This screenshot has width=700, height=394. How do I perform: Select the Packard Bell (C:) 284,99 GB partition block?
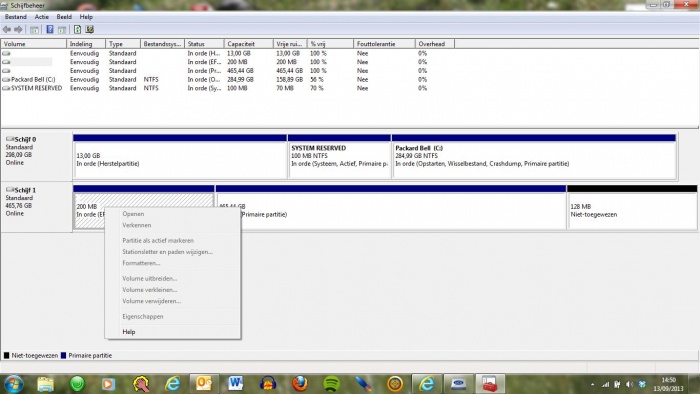pos(534,156)
